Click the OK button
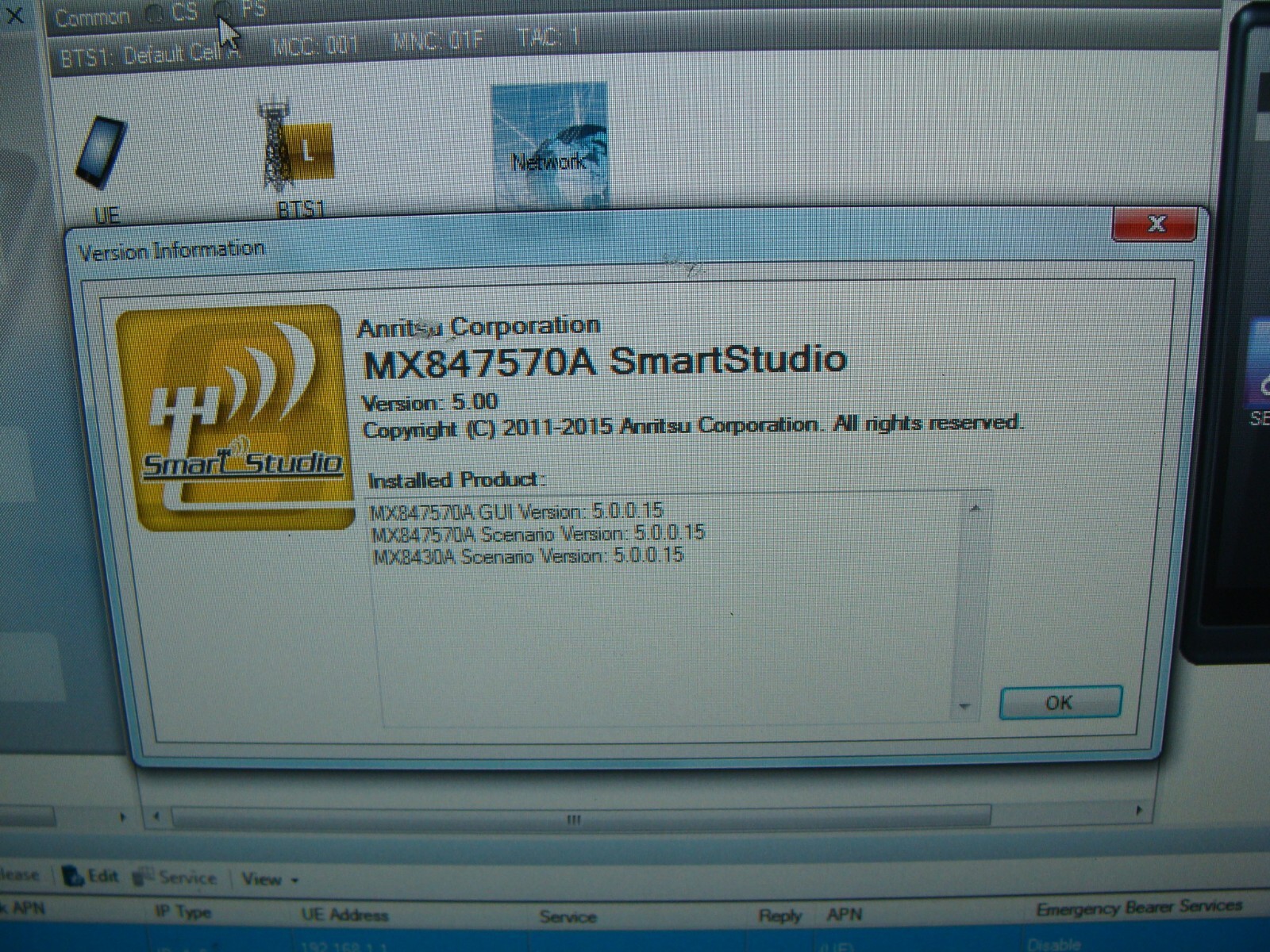Image resolution: width=1270 pixels, height=952 pixels. (1060, 703)
